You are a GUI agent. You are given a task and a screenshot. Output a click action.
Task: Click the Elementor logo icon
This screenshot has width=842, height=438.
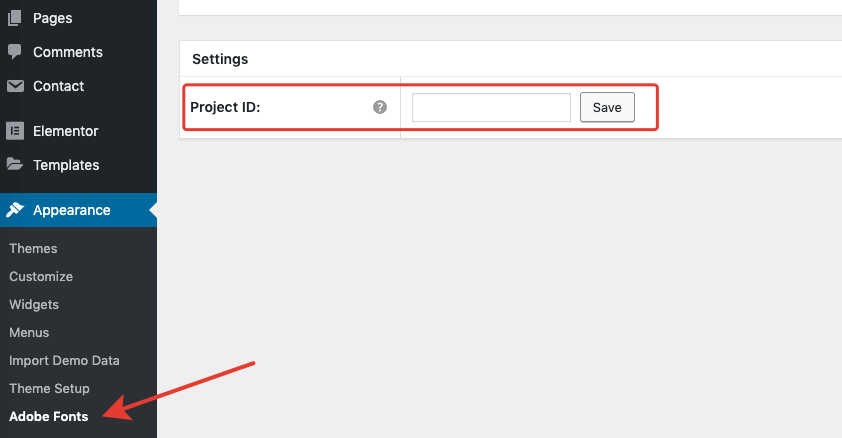pos(15,131)
